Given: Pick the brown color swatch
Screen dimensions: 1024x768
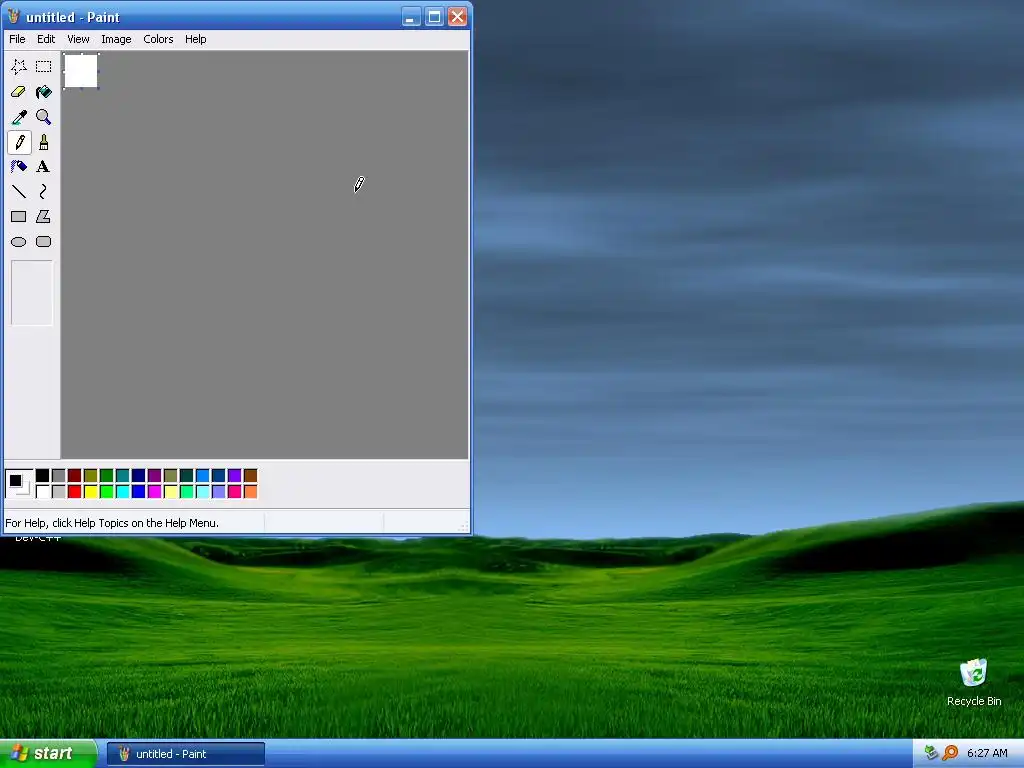Looking at the screenshot, I should coord(250,475).
